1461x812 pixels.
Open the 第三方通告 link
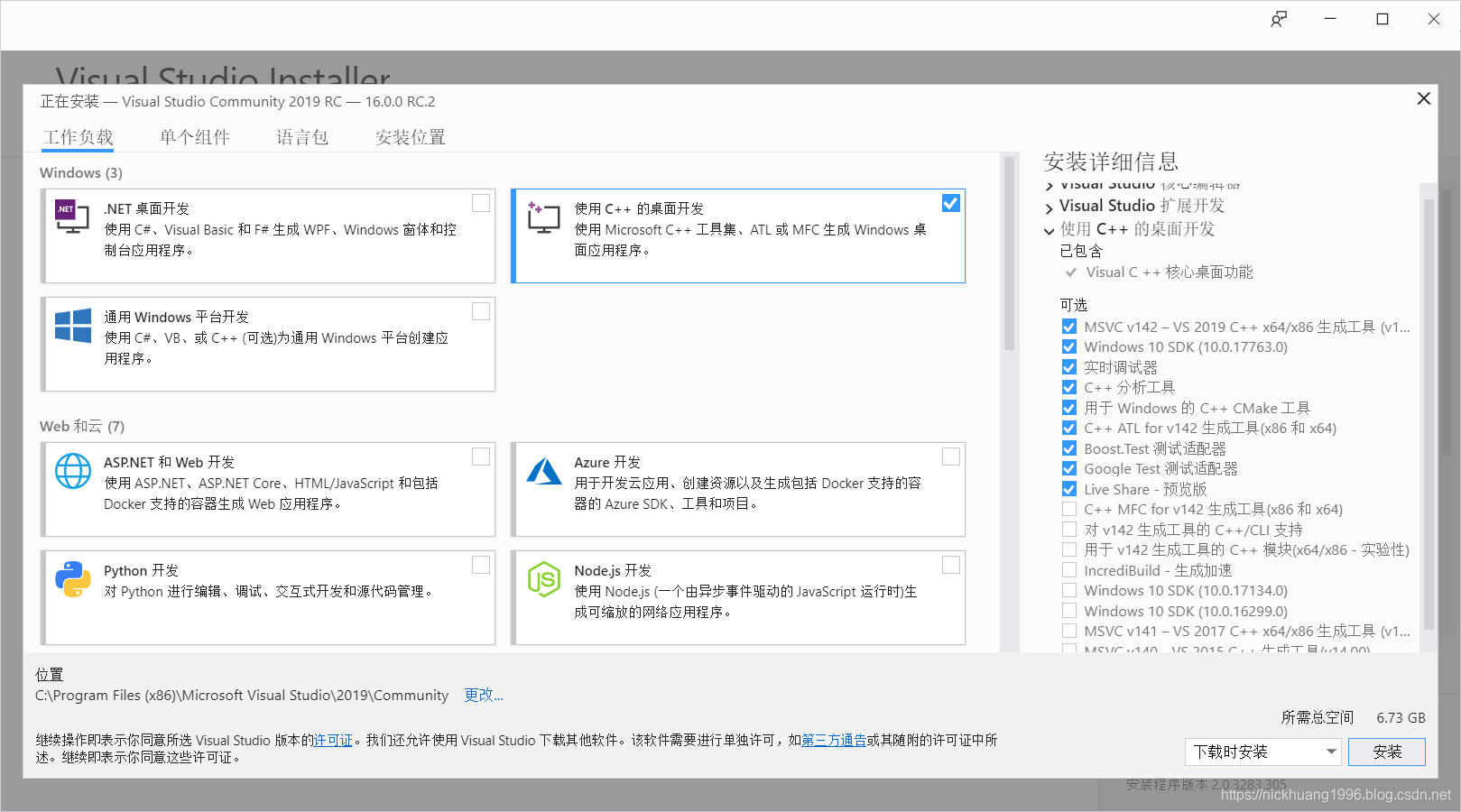(834, 740)
